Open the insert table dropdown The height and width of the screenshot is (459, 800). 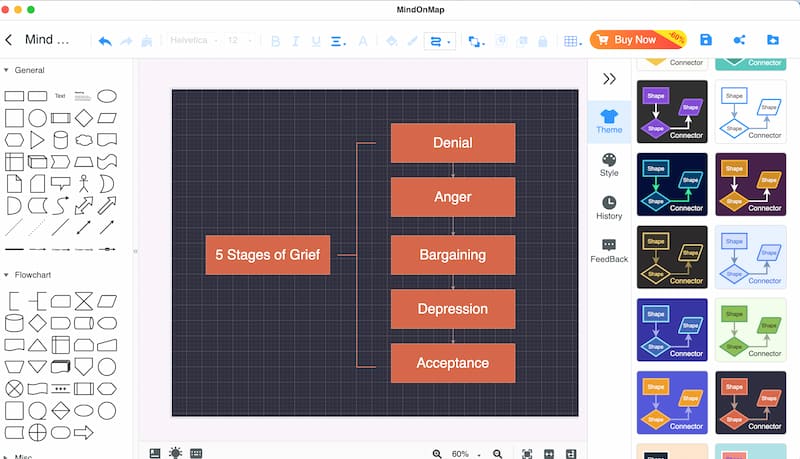[572, 41]
